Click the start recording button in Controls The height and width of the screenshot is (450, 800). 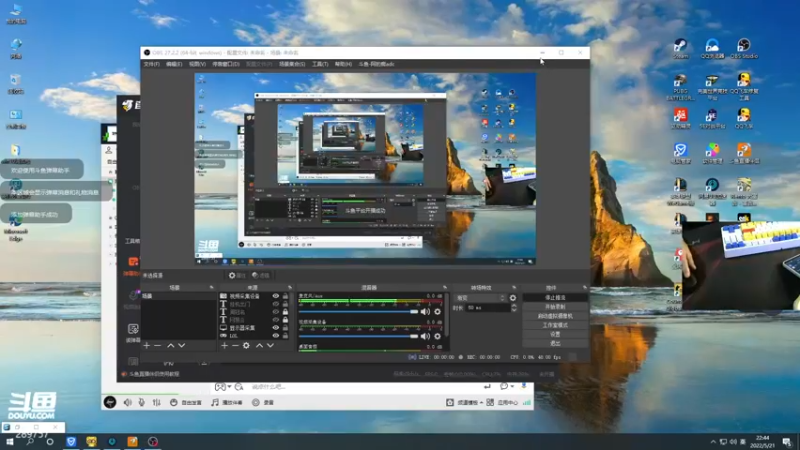555,307
